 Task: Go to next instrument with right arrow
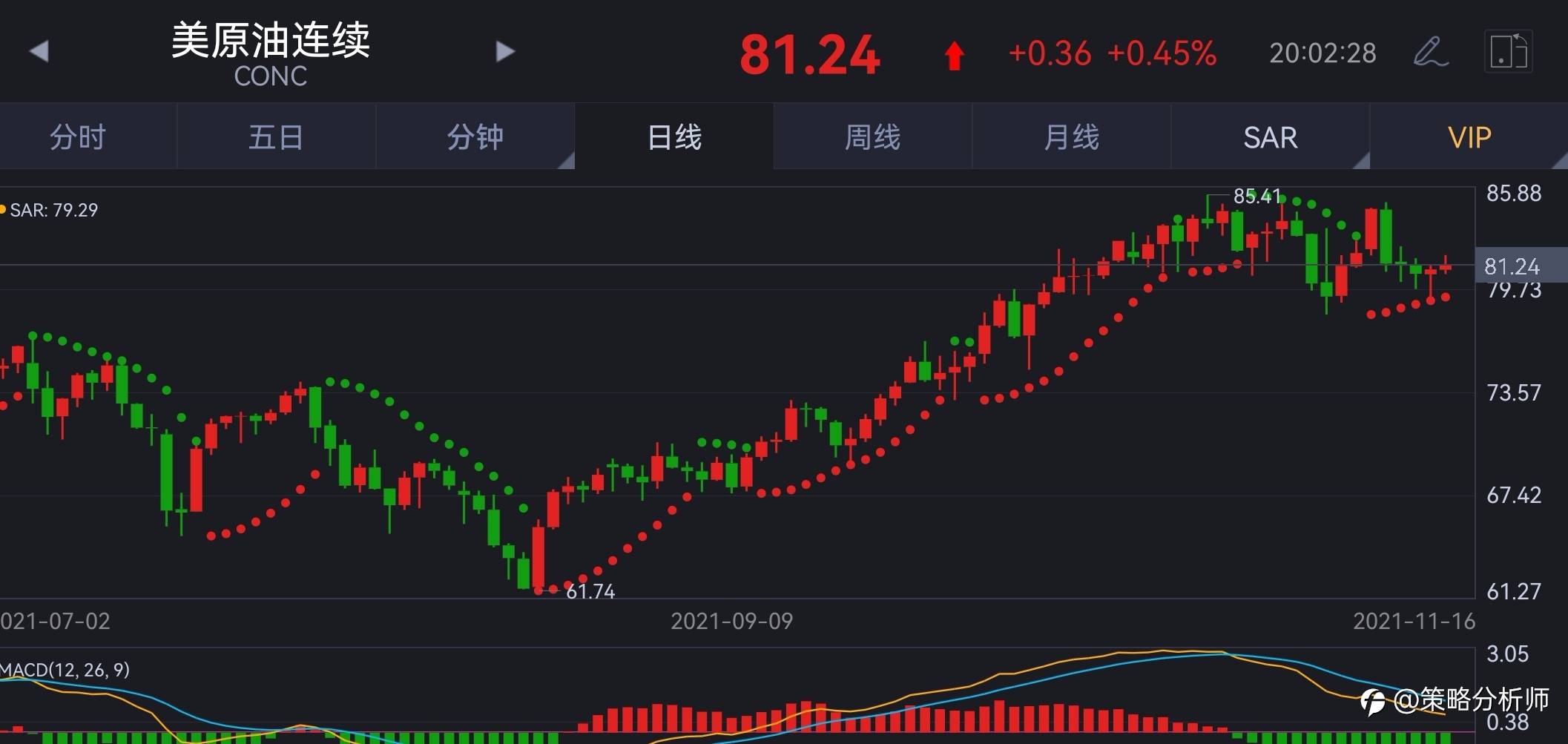coord(505,51)
